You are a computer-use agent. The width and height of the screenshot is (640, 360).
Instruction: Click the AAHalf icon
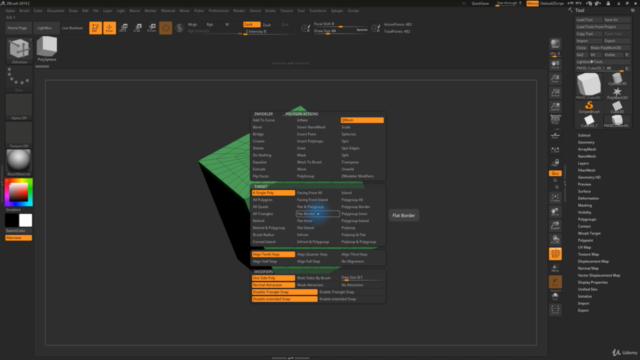[x=555, y=107]
